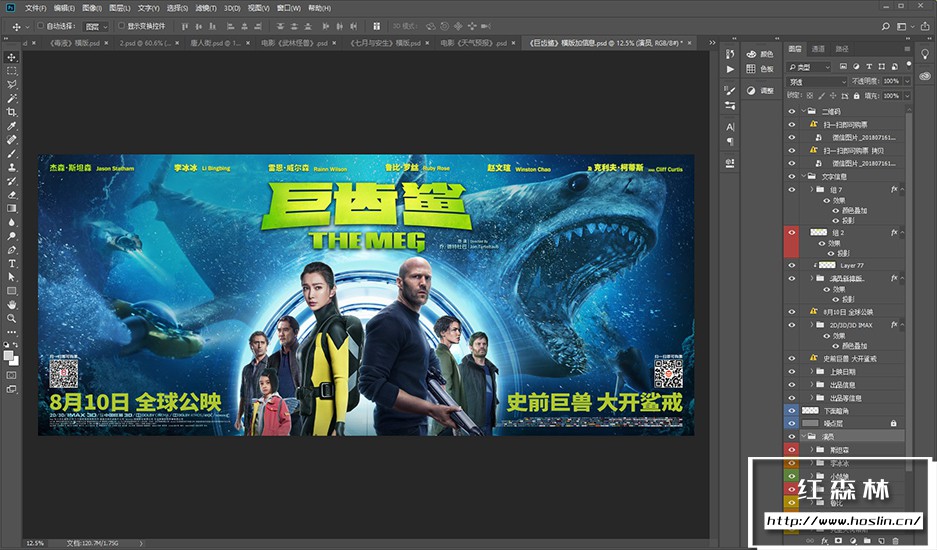Expand the 出品信息 group
This screenshot has width=937, height=550.
[812, 384]
